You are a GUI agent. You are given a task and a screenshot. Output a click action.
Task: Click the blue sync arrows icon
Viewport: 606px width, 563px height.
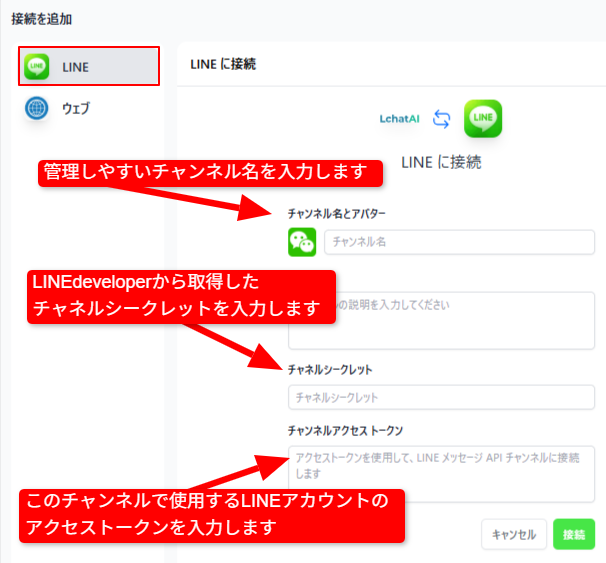[441, 119]
